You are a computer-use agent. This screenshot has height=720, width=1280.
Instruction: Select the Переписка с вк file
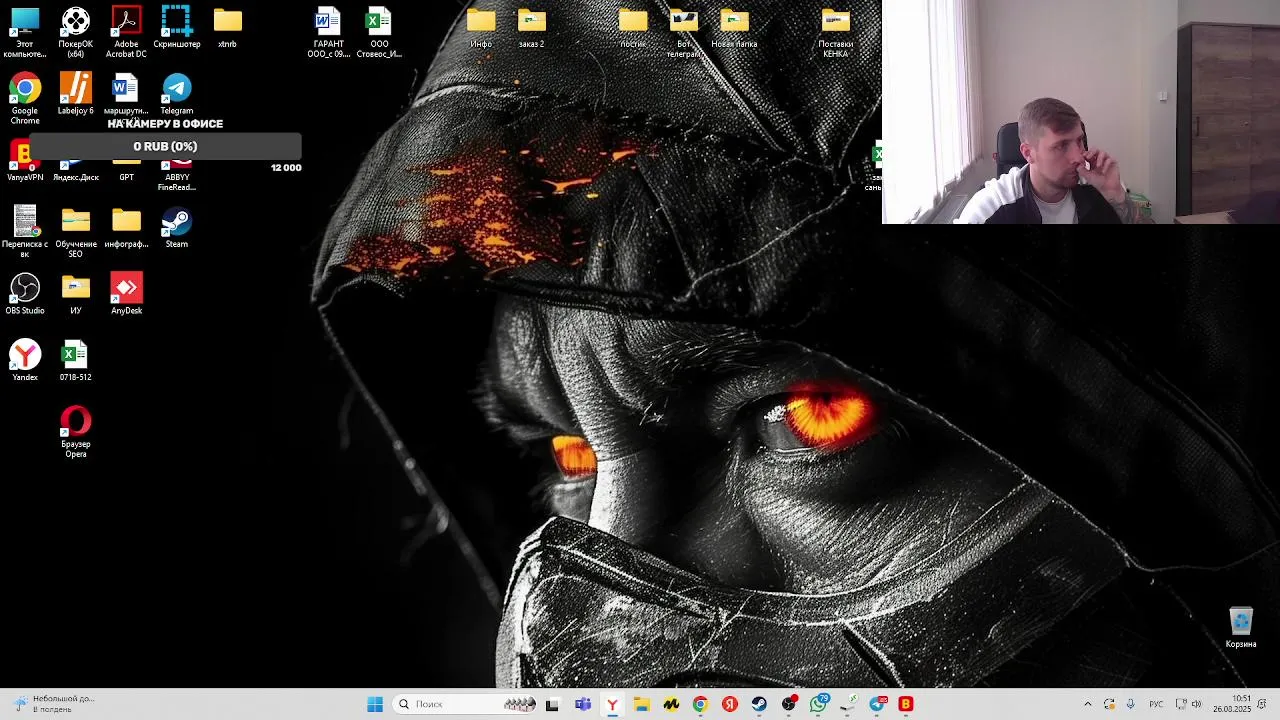click(x=25, y=231)
